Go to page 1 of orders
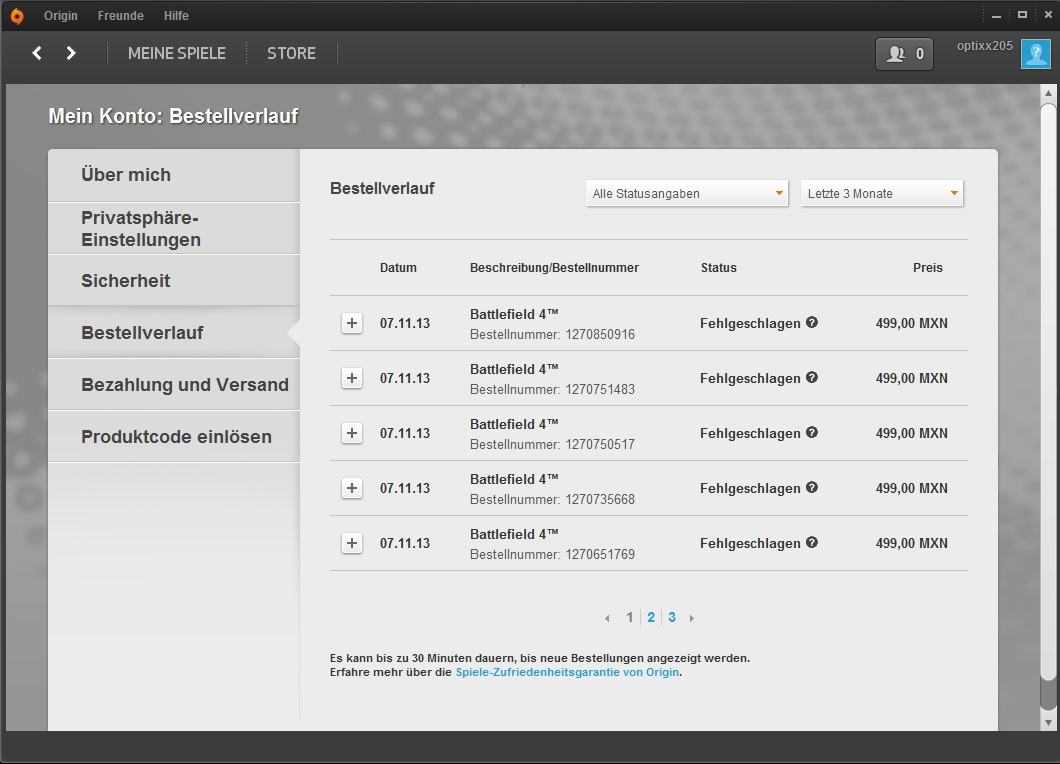This screenshot has width=1060, height=764. click(629, 617)
